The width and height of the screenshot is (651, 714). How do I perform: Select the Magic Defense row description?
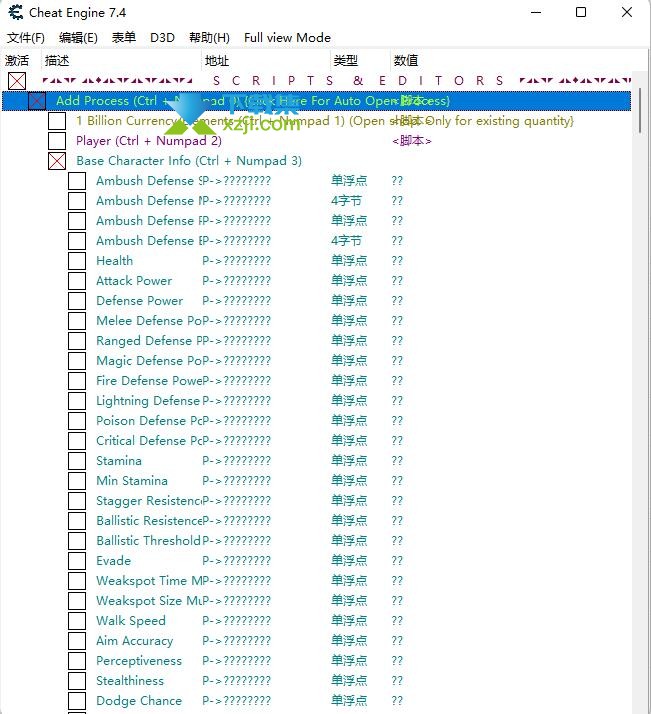[x=149, y=361]
